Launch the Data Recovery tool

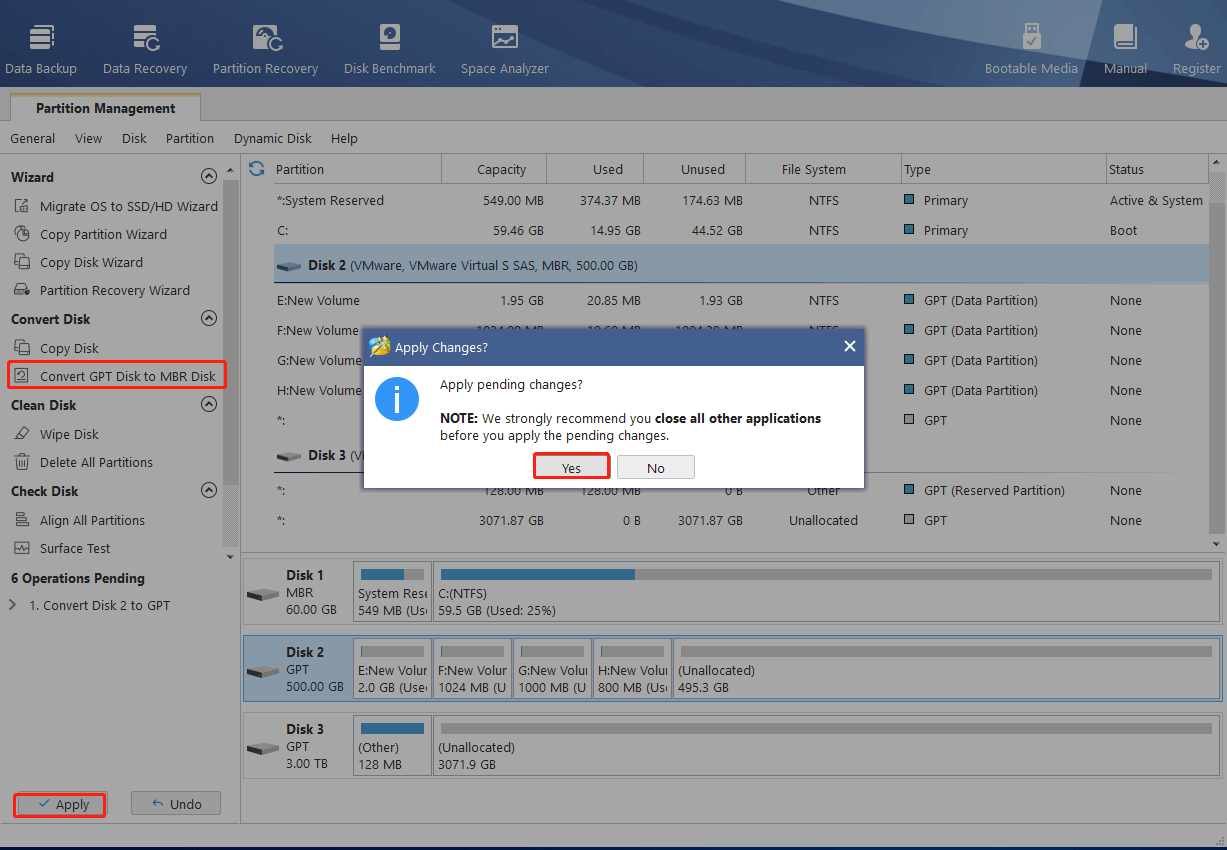(145, 50)
